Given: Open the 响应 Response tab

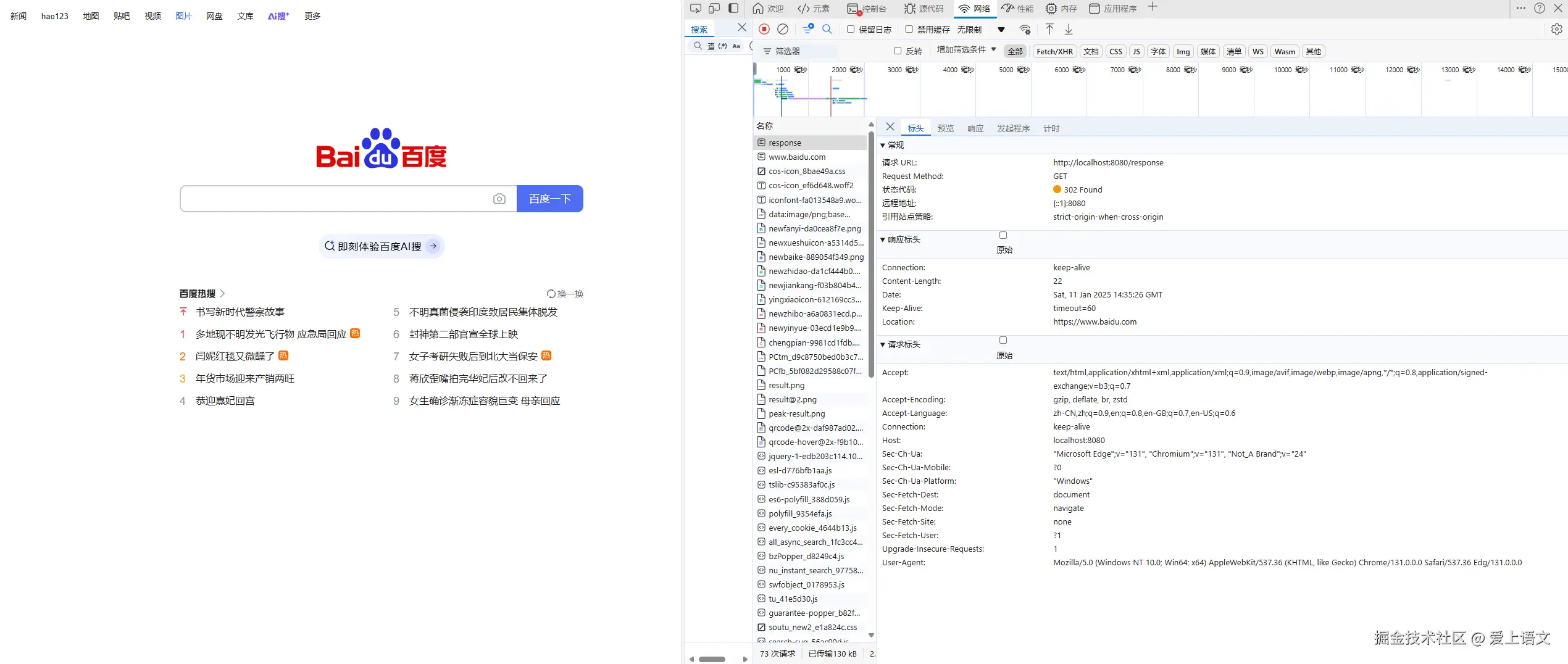Looking at the screenshot, I should pos(975,128).
